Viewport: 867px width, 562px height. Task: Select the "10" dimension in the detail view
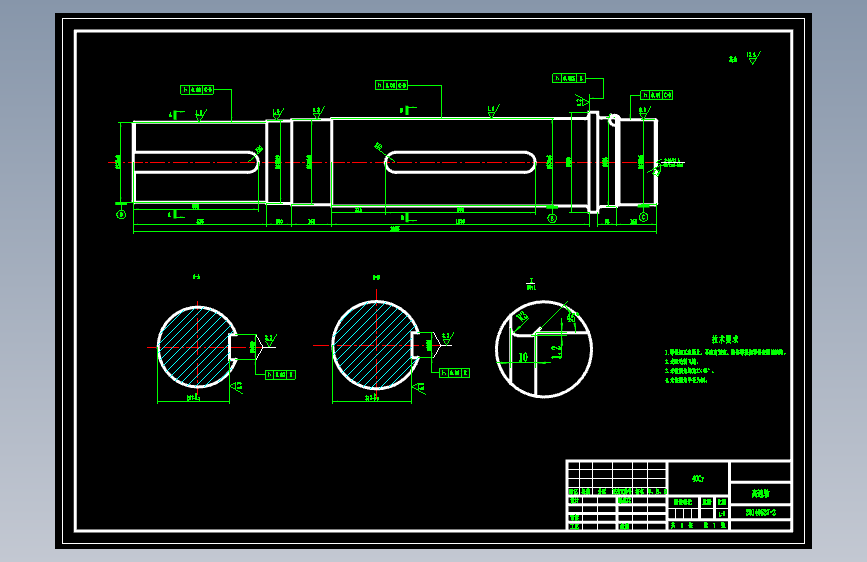[x=523, y=357]
